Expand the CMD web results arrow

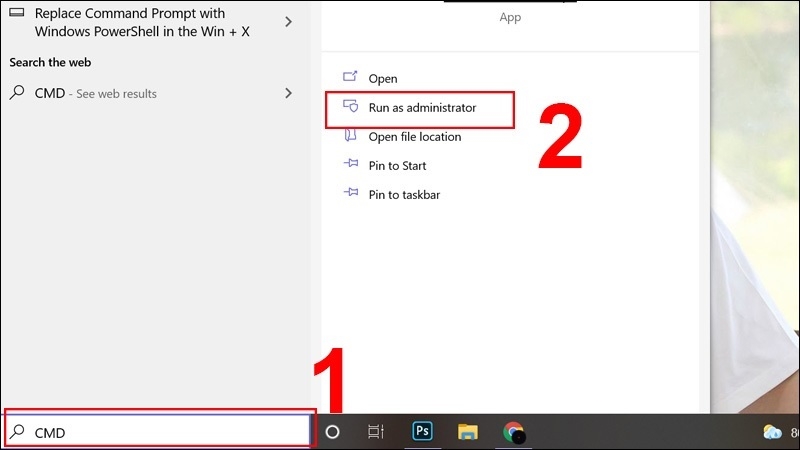coord(288,93)
